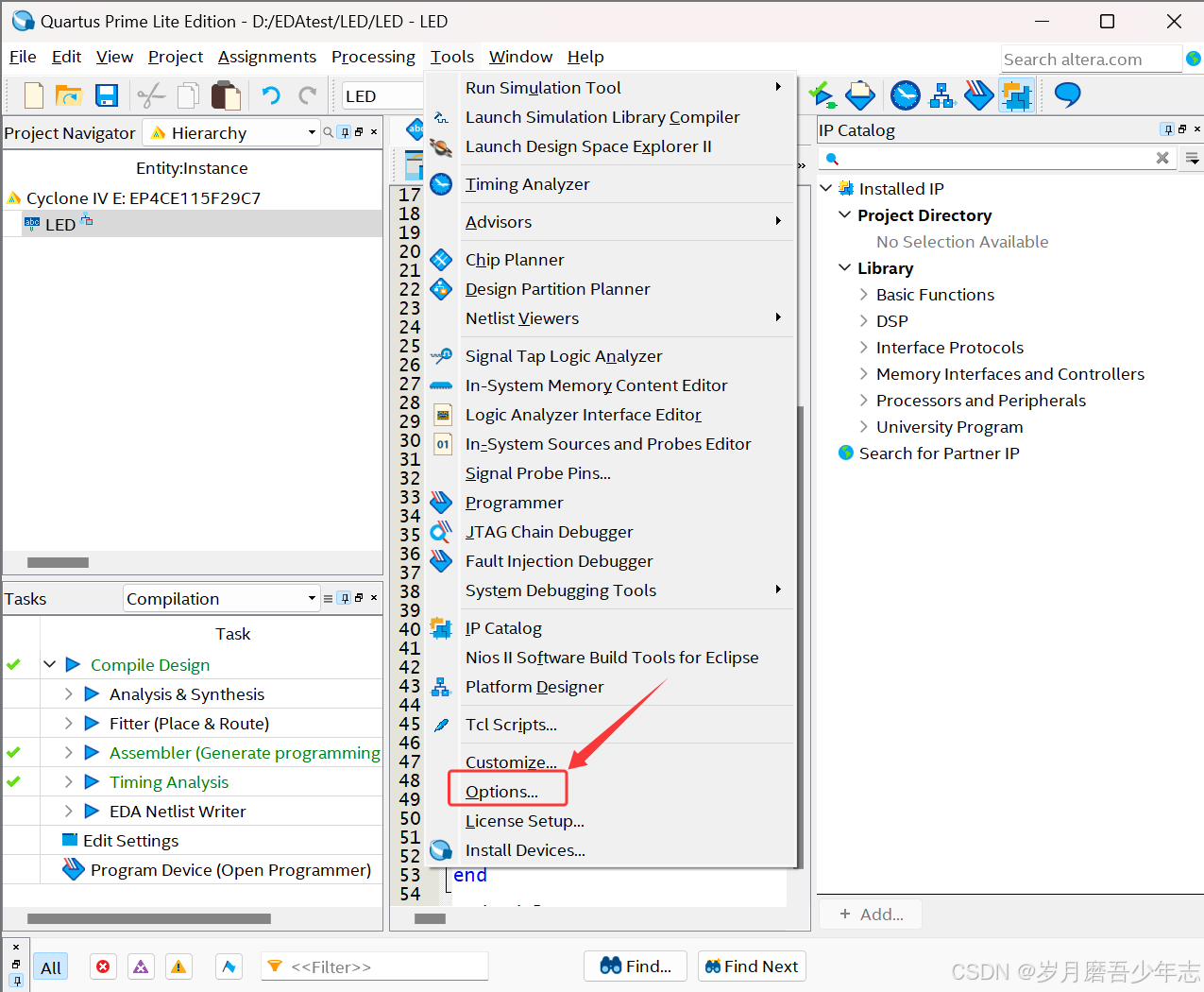Image resolution: width=1204 pixels, height=992 pixels.
Task: Expand the Basic Functions category
Action: [x=863, y=294]
